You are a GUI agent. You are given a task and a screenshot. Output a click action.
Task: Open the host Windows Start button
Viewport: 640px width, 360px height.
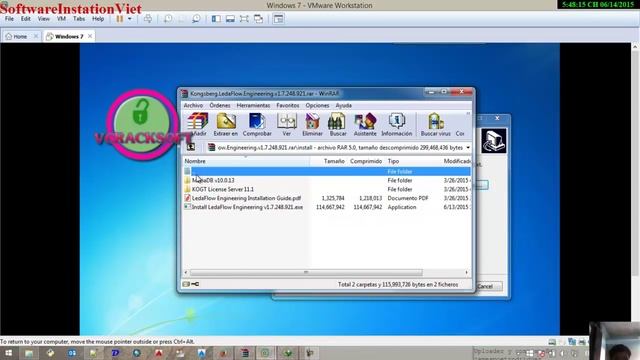[x=8, y=353]
